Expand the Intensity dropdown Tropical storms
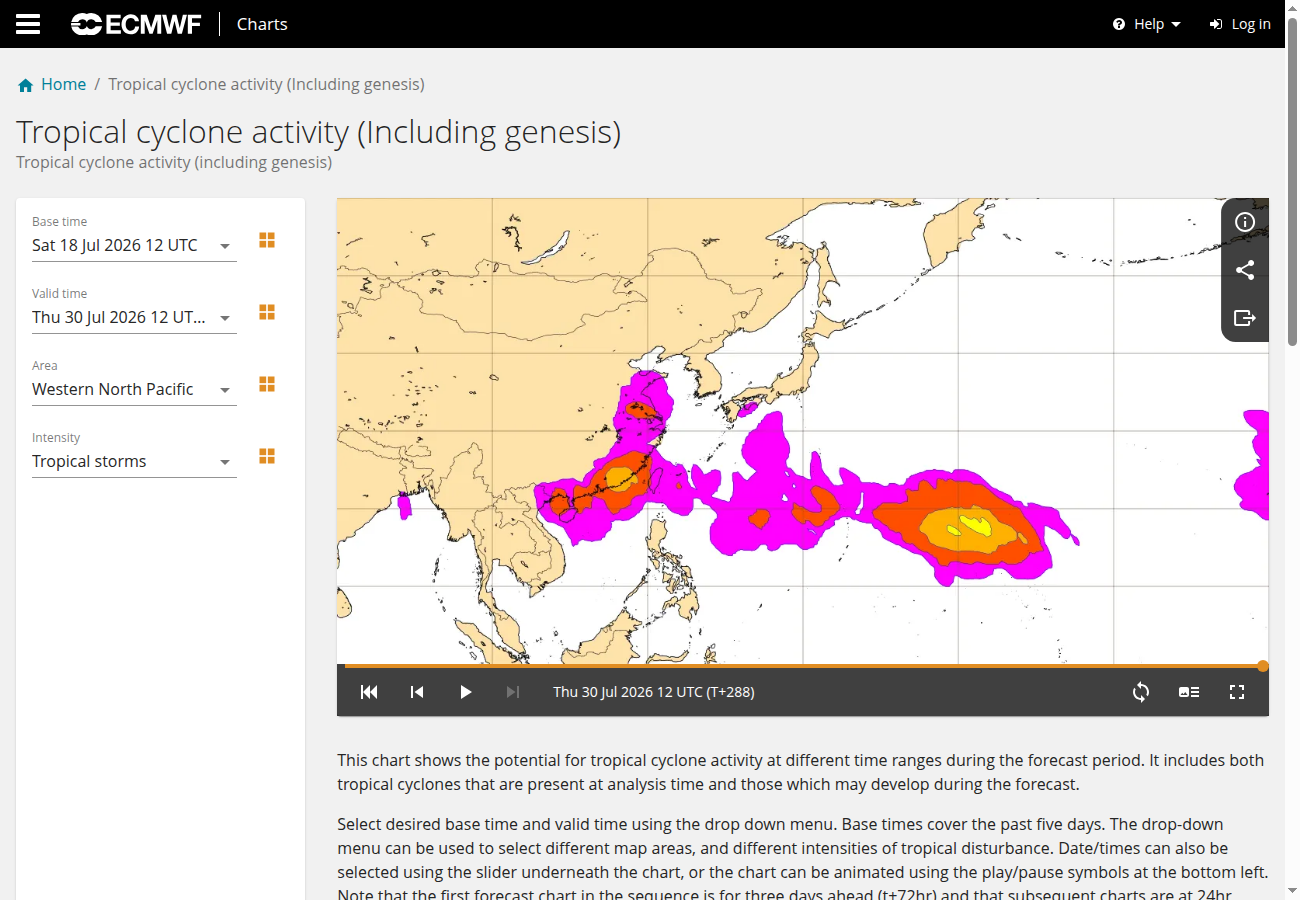Image resolution: width=1300 pixels, height=900 pixels. tap(134, 461)
